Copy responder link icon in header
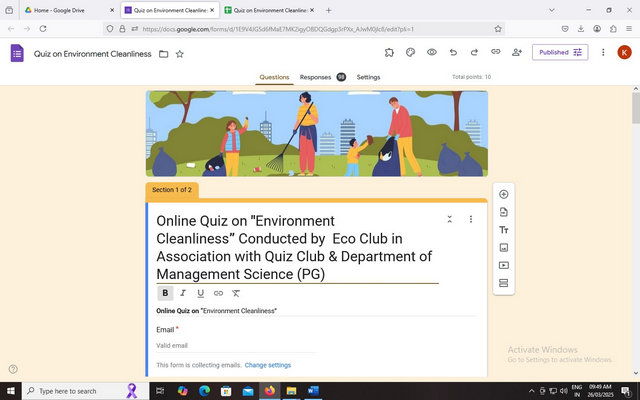 pyautogui.click(x=495, y=52)
